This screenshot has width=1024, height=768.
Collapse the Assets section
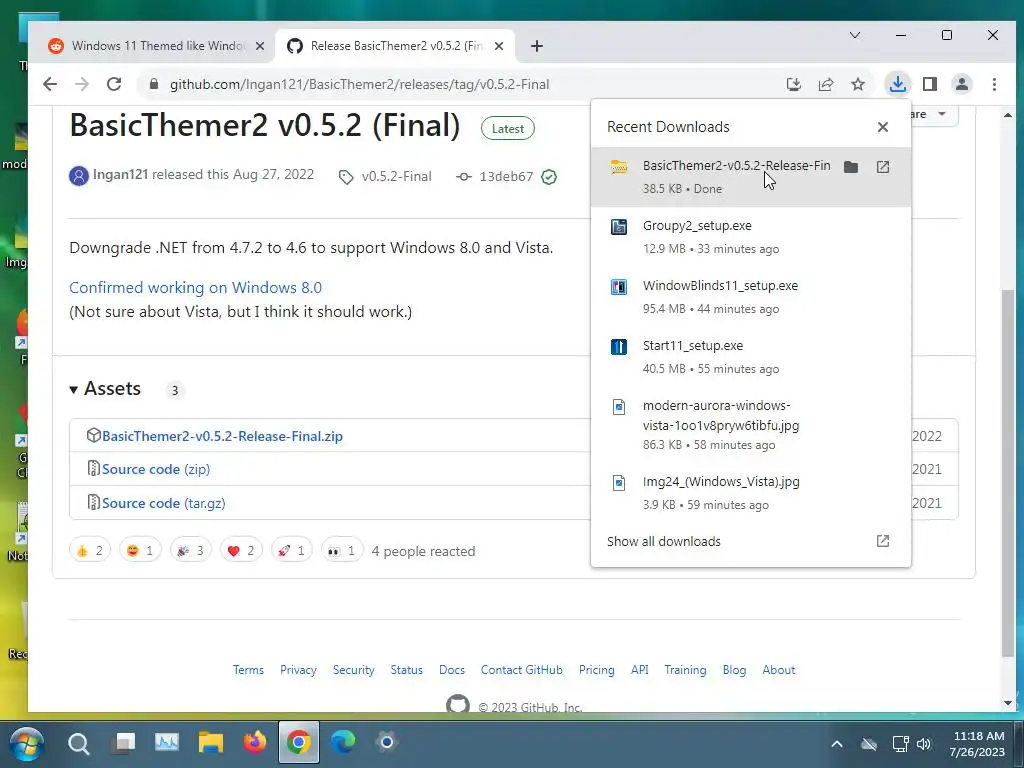(105, 389)
